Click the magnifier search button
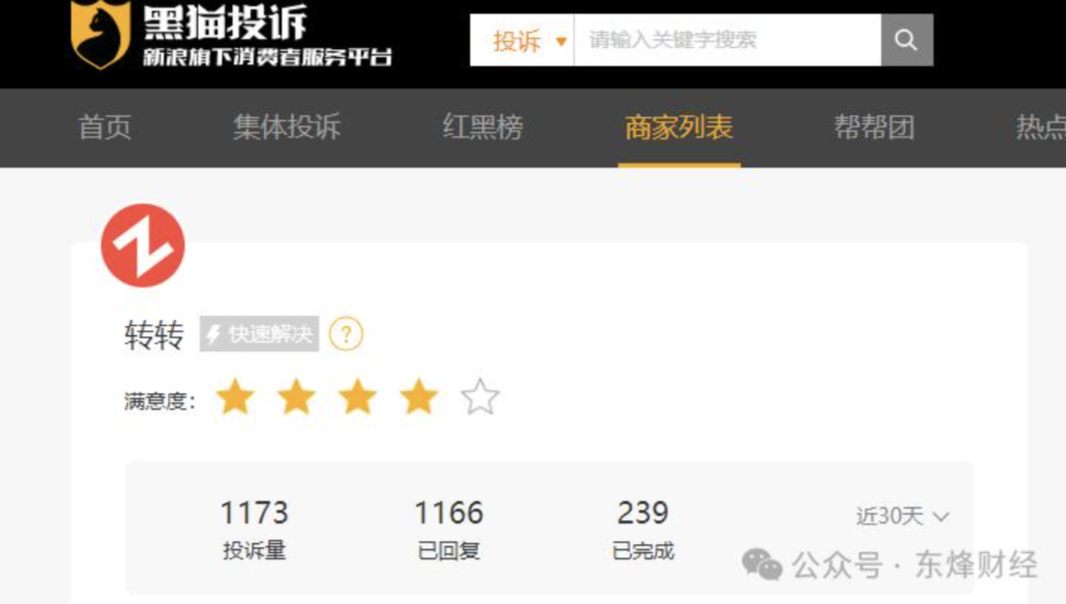Screen dimensions: 1066x604 pyautogui.click(x=906, y=40)
